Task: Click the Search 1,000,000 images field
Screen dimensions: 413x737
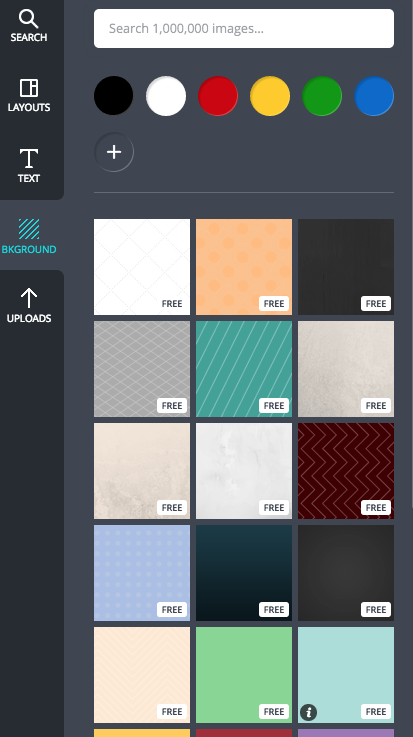Action: 244,29
